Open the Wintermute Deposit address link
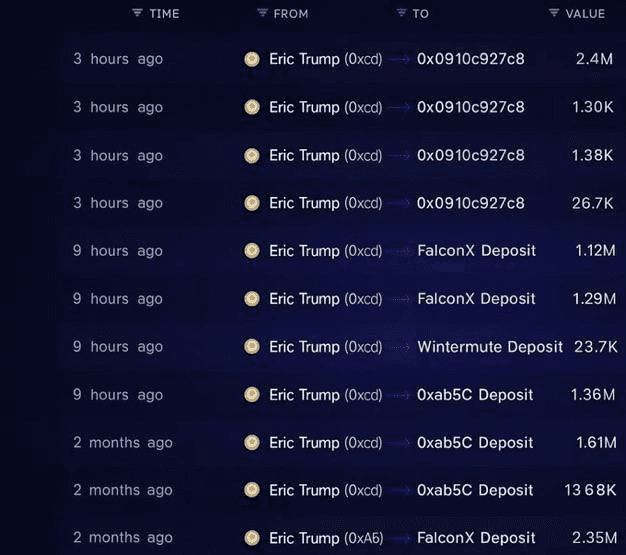 click(x=490, y=347)
